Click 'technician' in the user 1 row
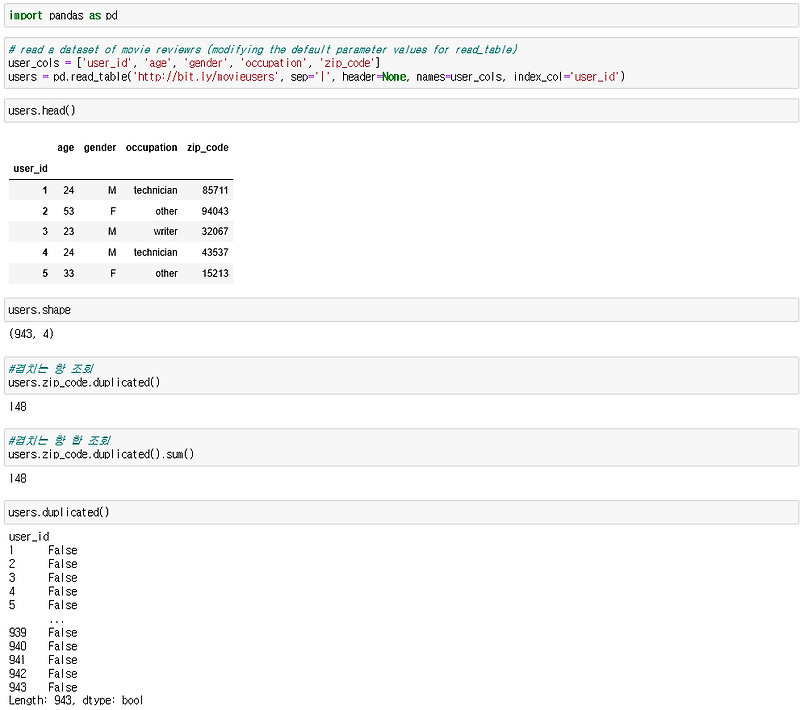This screenshot has width=800, height=710. point(156,190)
